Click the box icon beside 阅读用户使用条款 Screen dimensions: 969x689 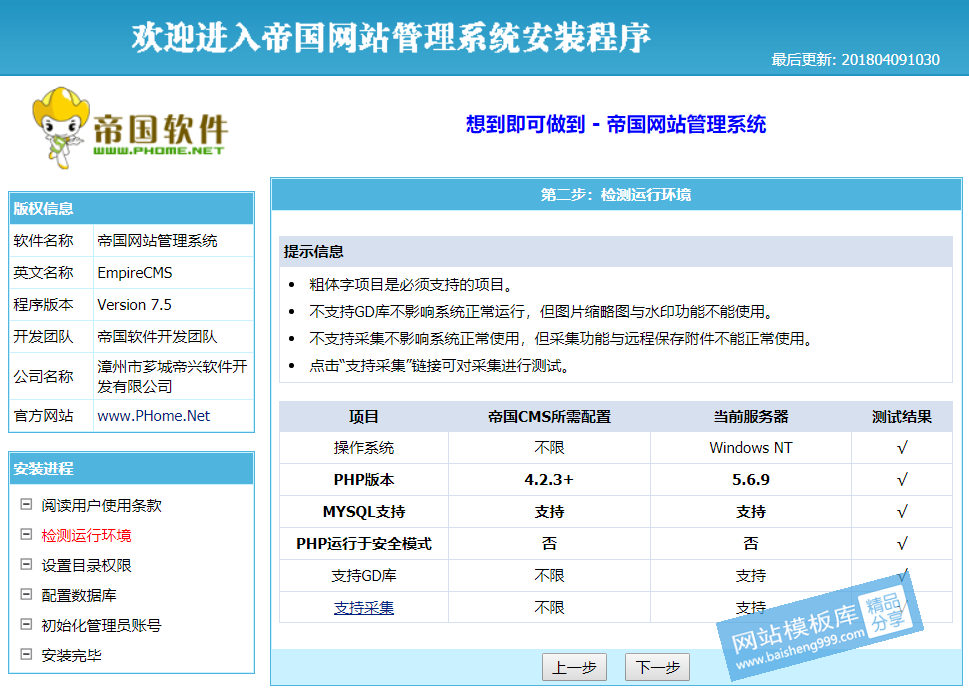coord(26,504)
